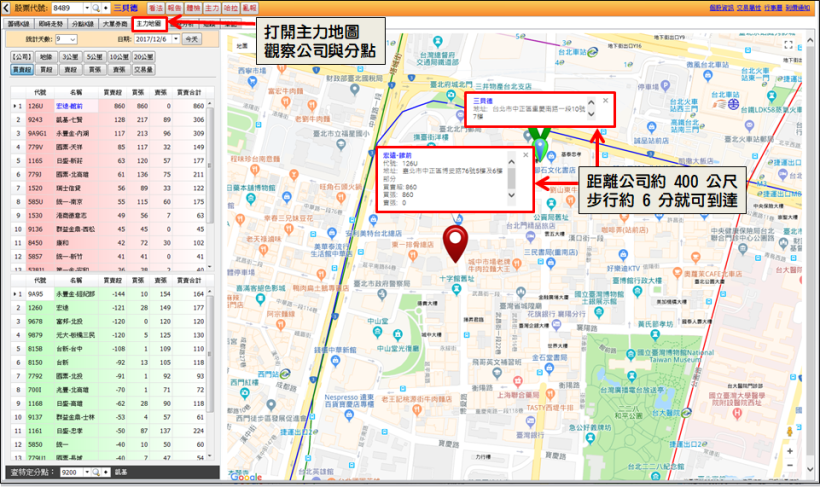Switch to the 即時走勢 tab
This screenshot has width=820, height=487.
click(51, 24)
